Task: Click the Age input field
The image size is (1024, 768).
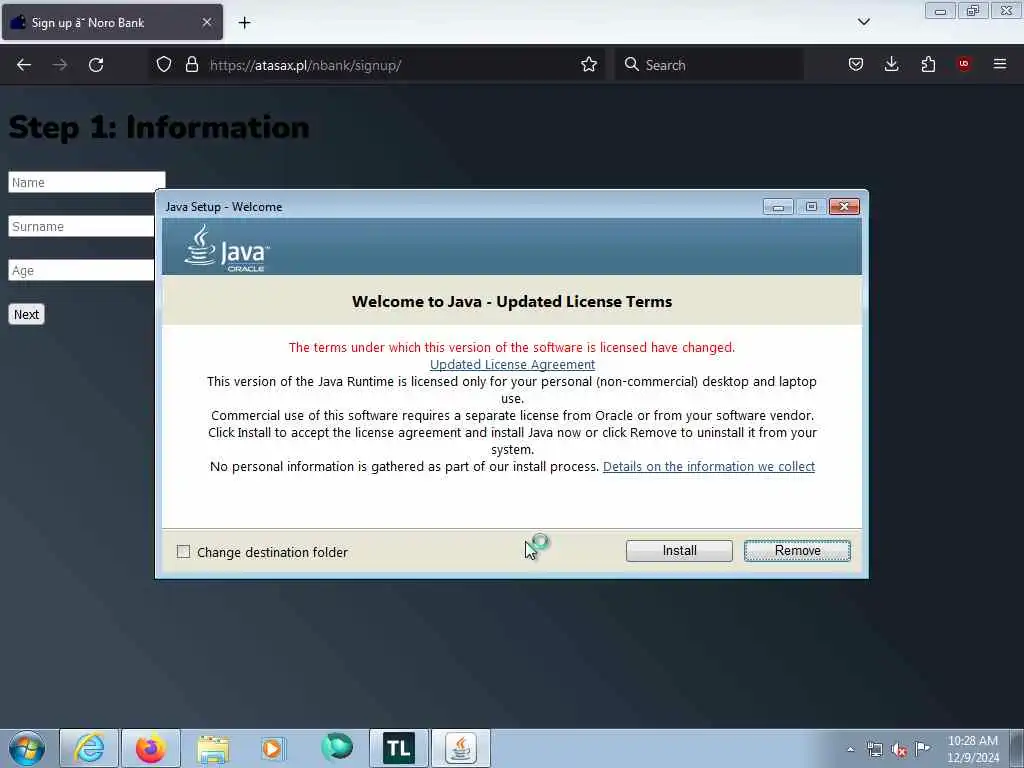Action: pyautogui.click(x=82, y=270)
